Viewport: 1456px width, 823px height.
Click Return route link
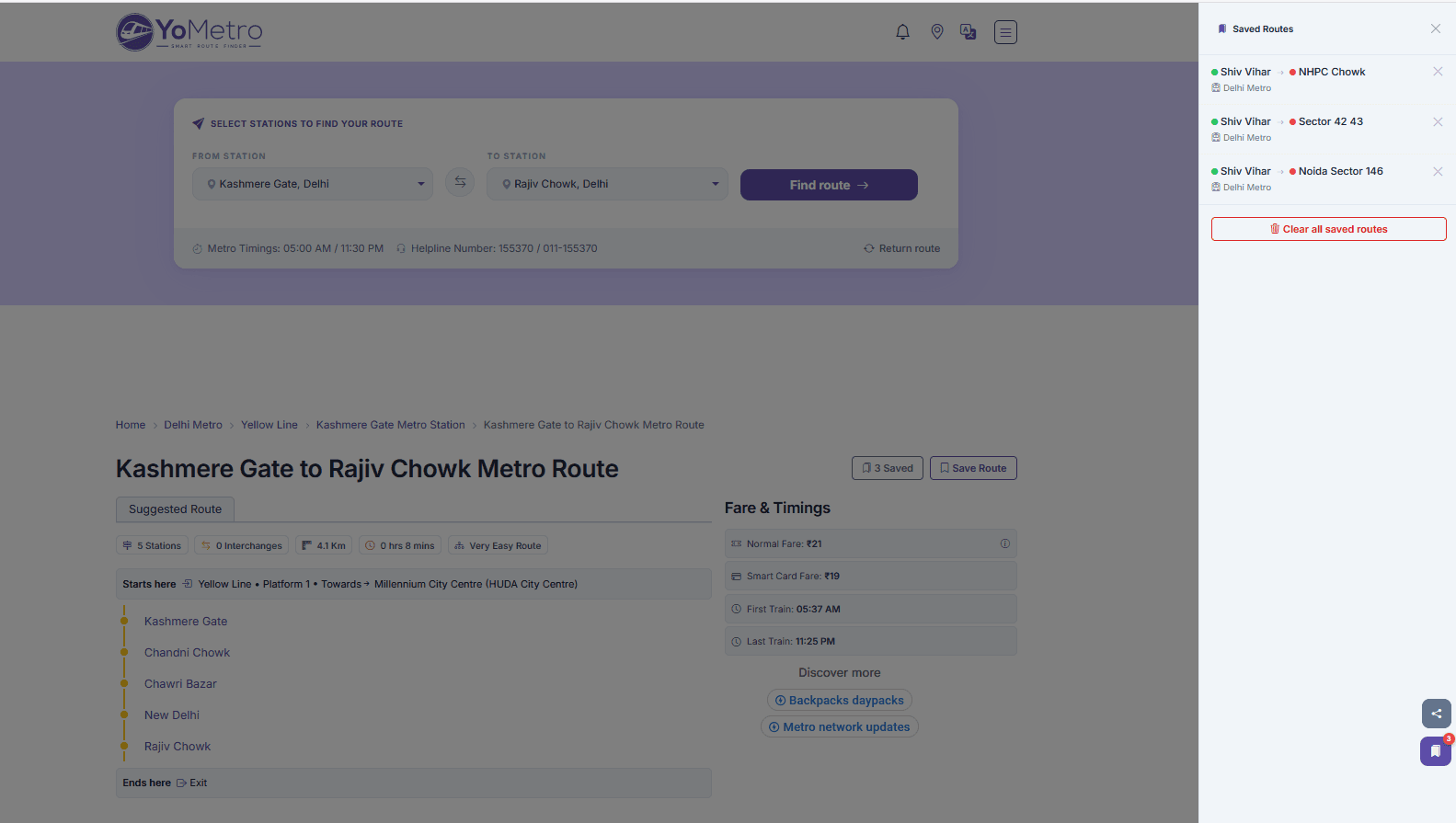point(901,248)
